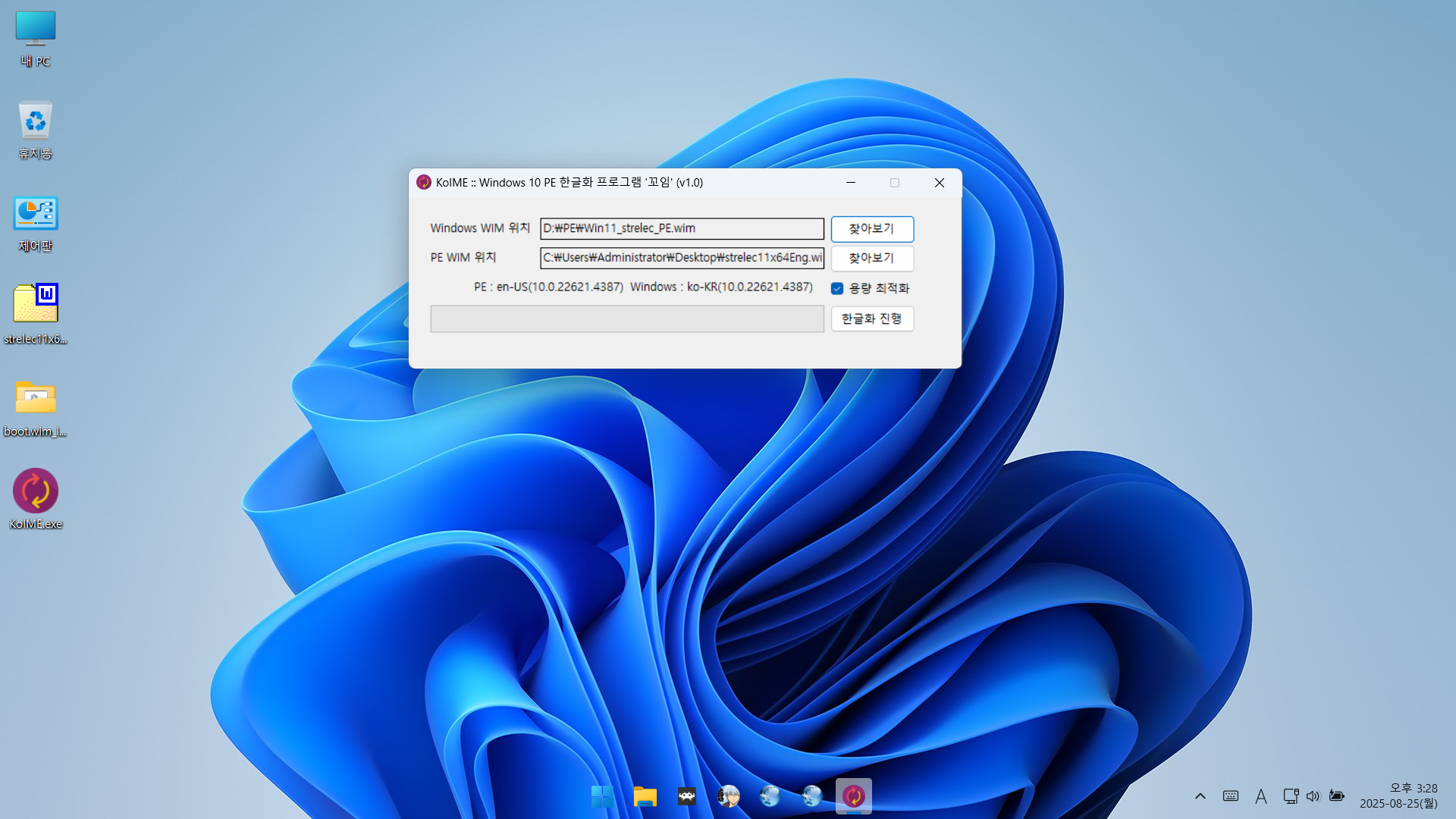The height and width of the screenshot is (819, 1456).
Task: Click the anime character taskbar icon
Action: pyautogui.click(x=728, y=795)
